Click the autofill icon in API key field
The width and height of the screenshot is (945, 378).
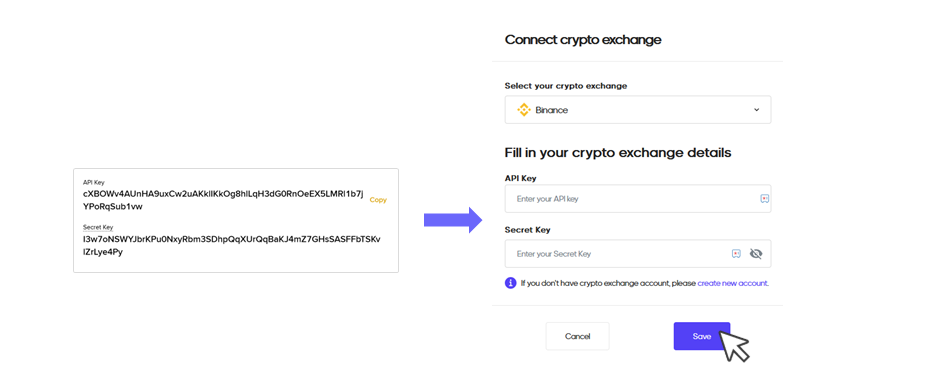(x=765, y=198)
